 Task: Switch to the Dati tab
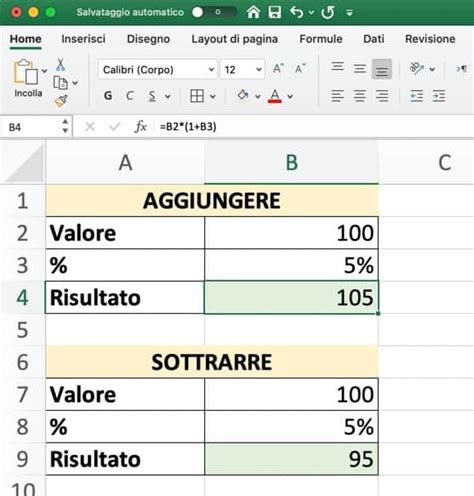373,39
